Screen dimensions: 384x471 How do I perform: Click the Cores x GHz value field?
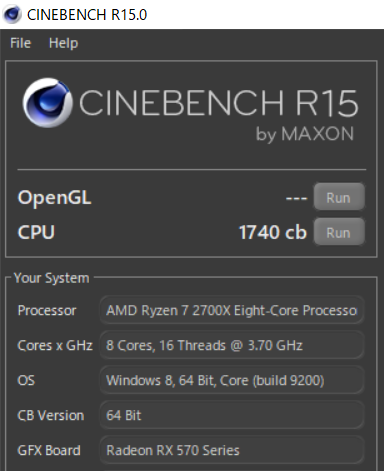coord(232,345)
